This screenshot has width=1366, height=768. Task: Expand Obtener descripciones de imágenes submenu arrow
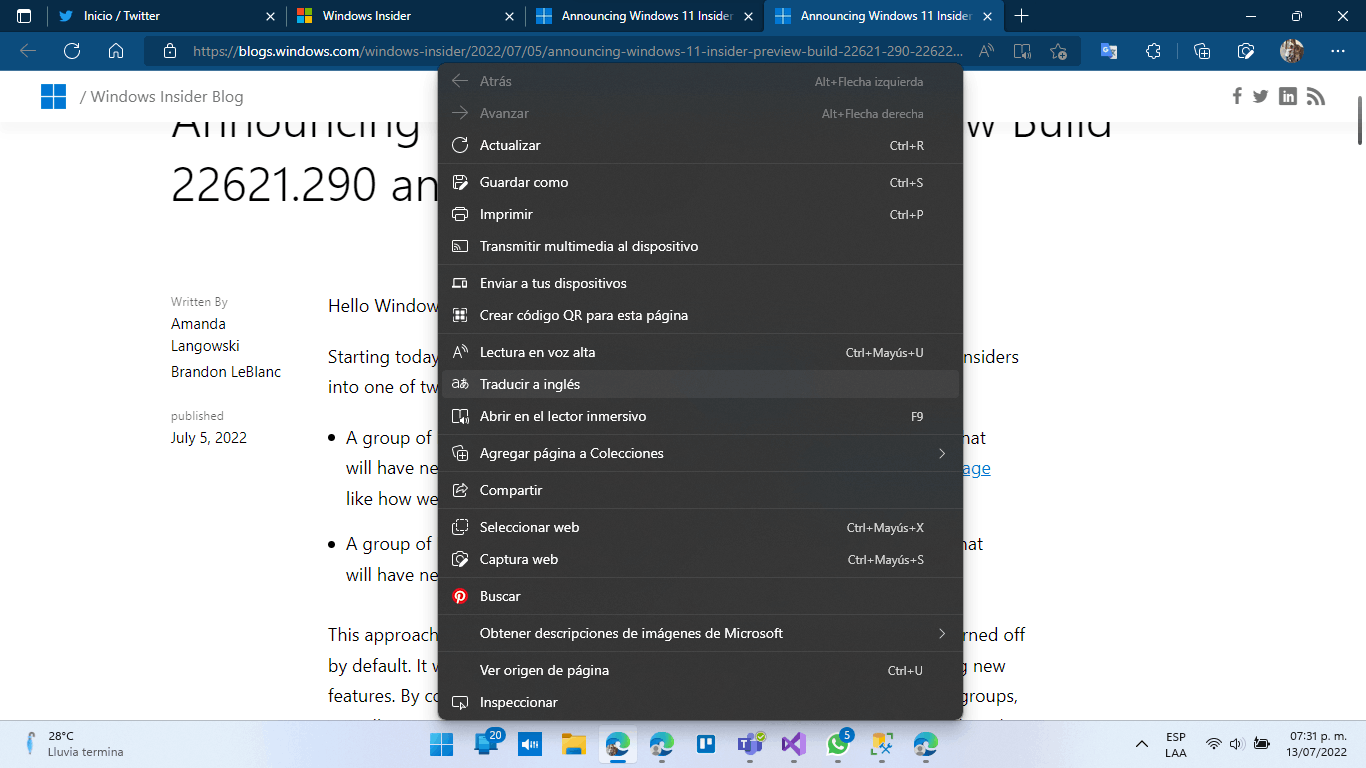click(x=941, y=633)
